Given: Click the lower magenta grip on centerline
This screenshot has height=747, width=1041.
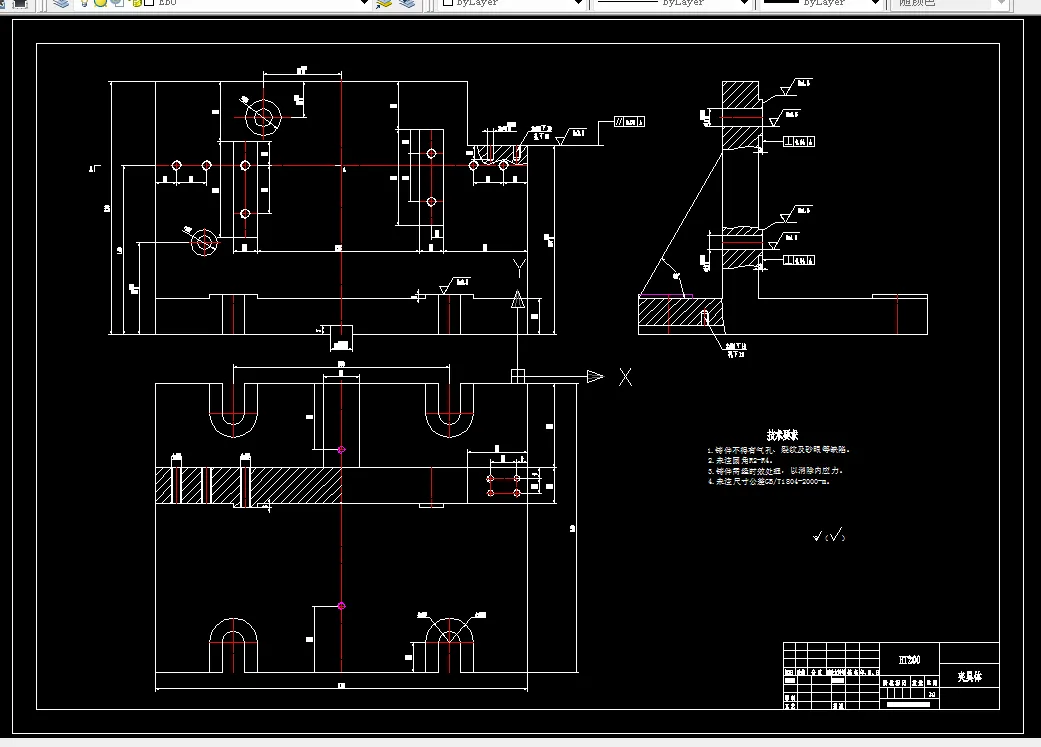Looking at the screenshot, I should pyautogui.click(x=341, y=606).
